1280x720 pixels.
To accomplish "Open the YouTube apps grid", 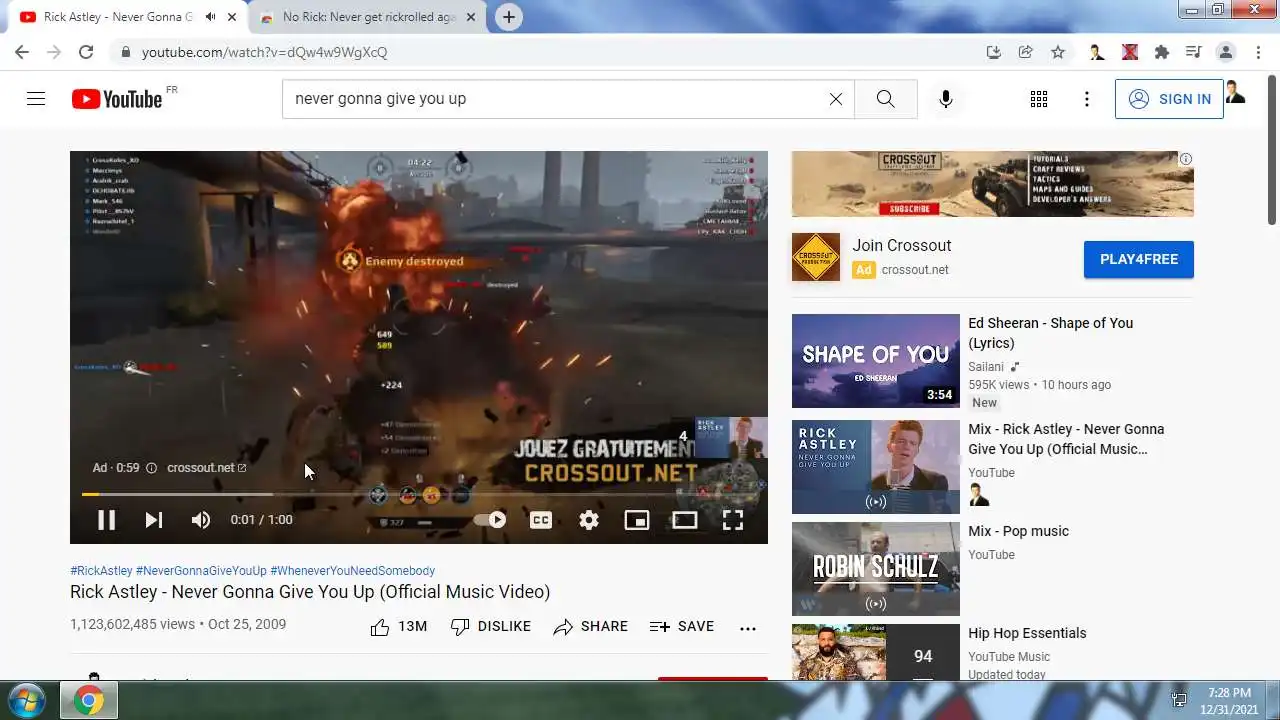I will [x=1039, y=99].
